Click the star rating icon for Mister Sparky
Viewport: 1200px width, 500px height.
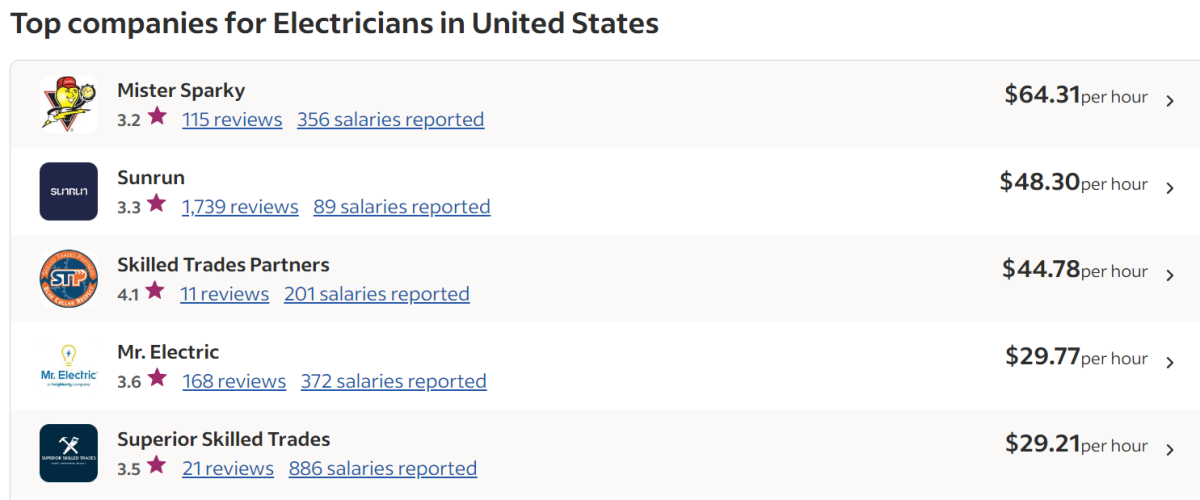[x=157, y=116]
